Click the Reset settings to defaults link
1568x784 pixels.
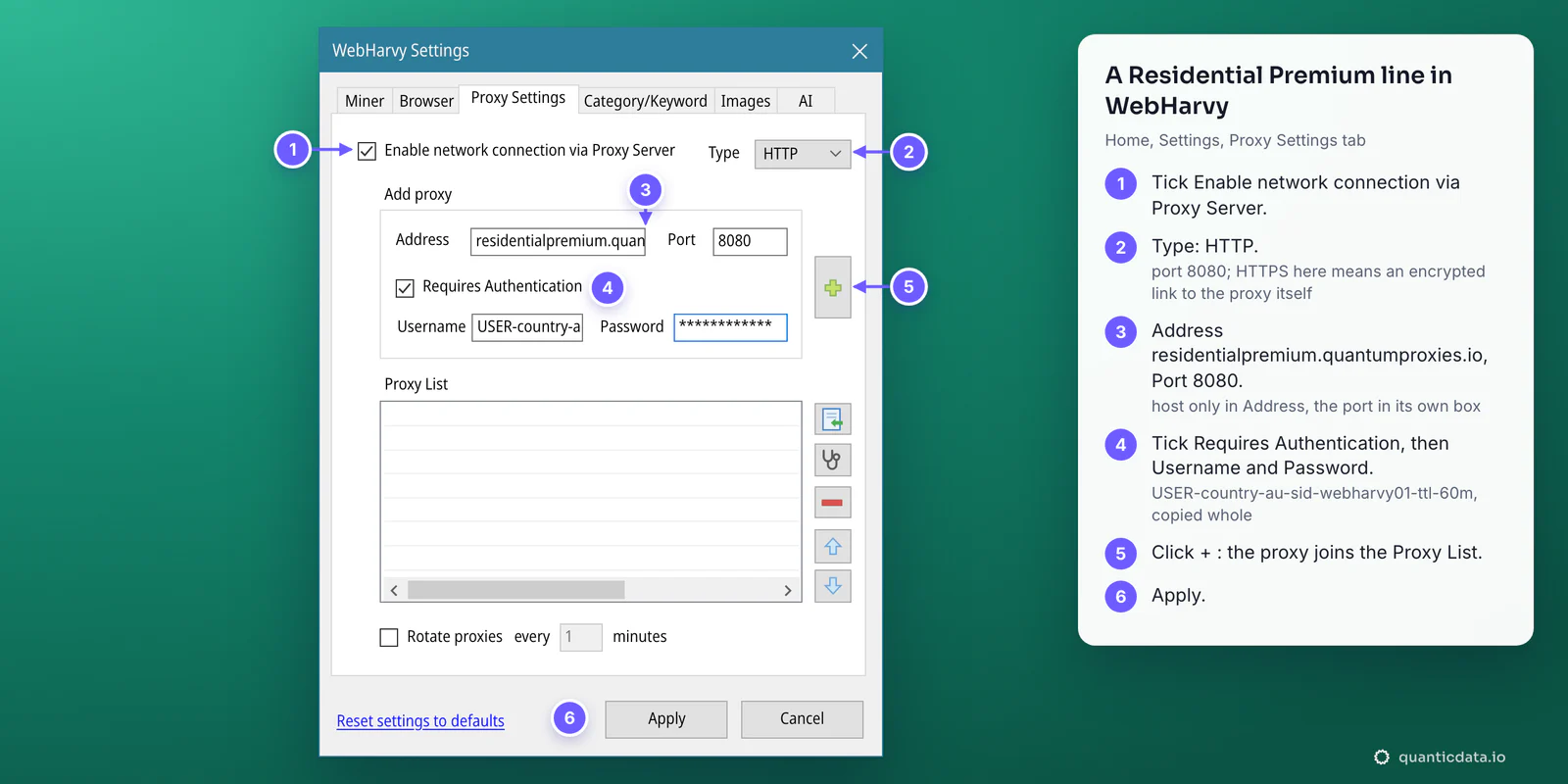coord(420,721)
